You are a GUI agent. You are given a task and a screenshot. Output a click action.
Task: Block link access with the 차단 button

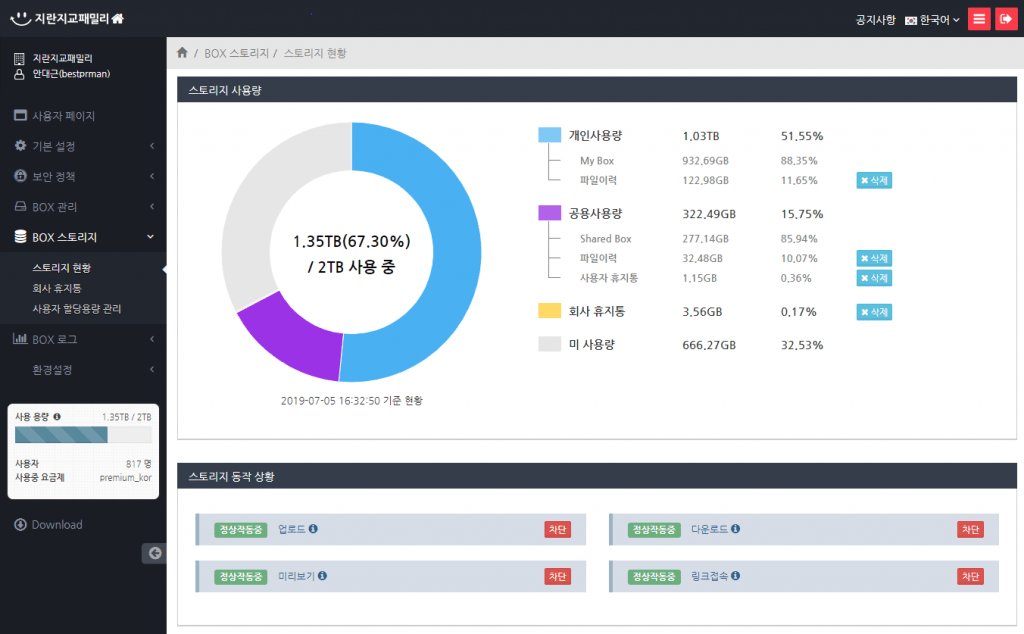pos(970,576)
